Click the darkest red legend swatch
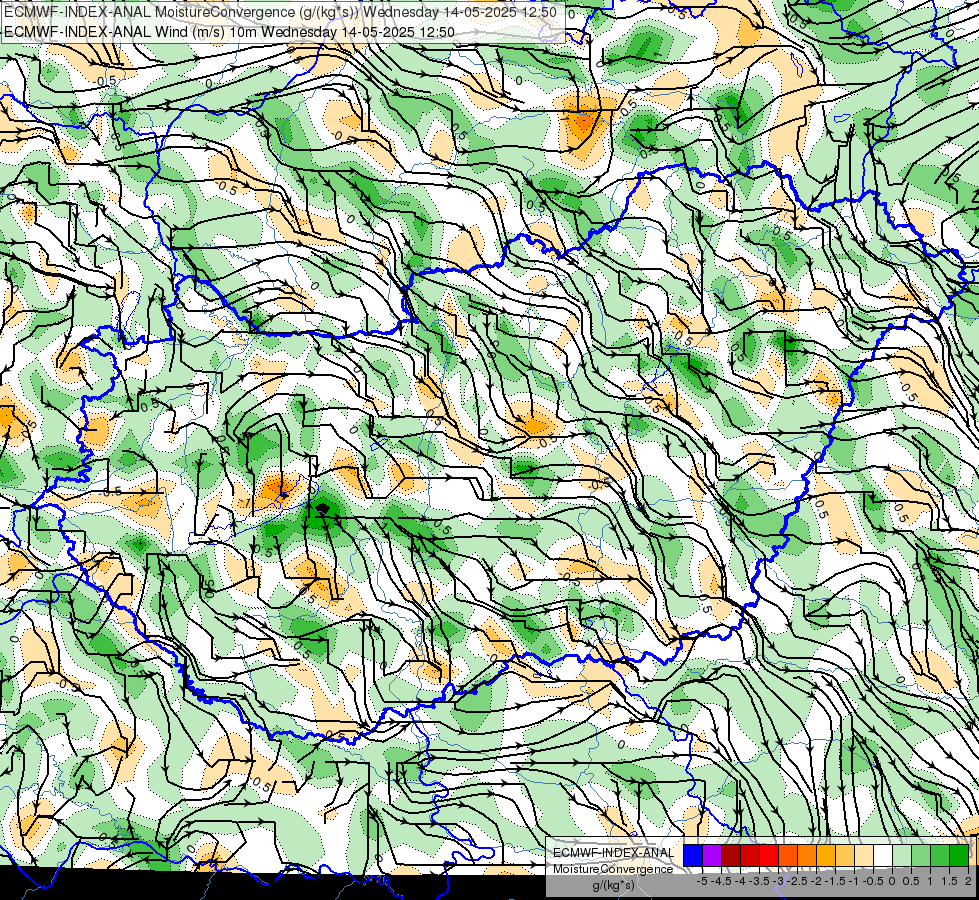 (x=731, y=855)
